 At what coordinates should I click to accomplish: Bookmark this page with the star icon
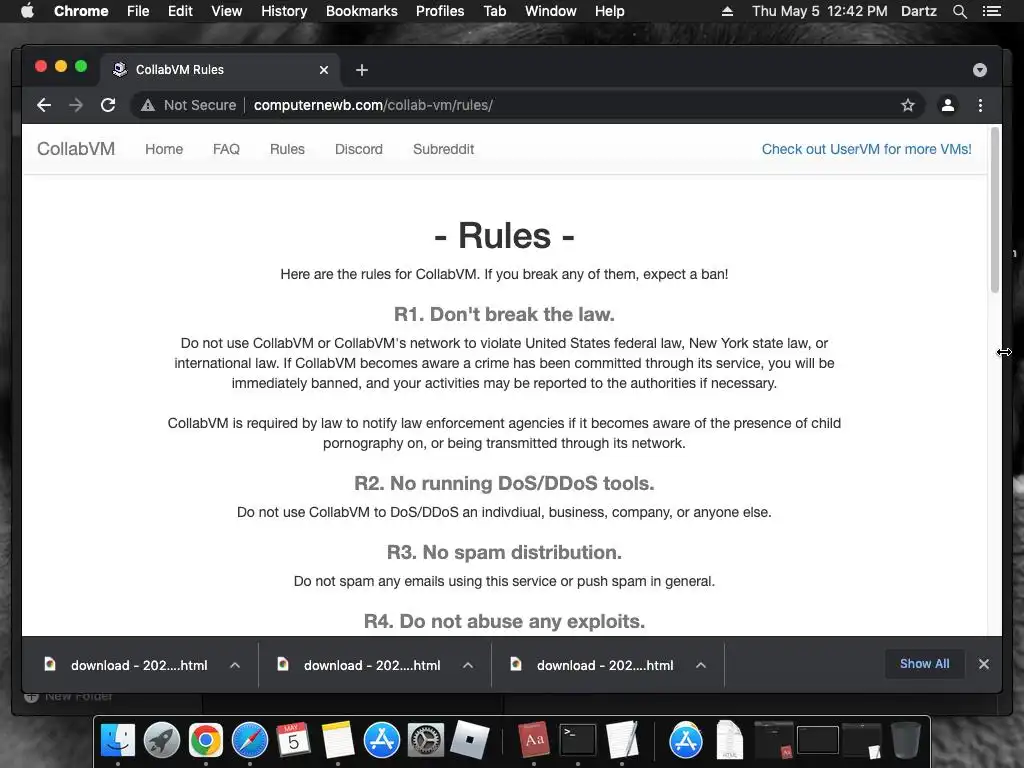point(908,105)
